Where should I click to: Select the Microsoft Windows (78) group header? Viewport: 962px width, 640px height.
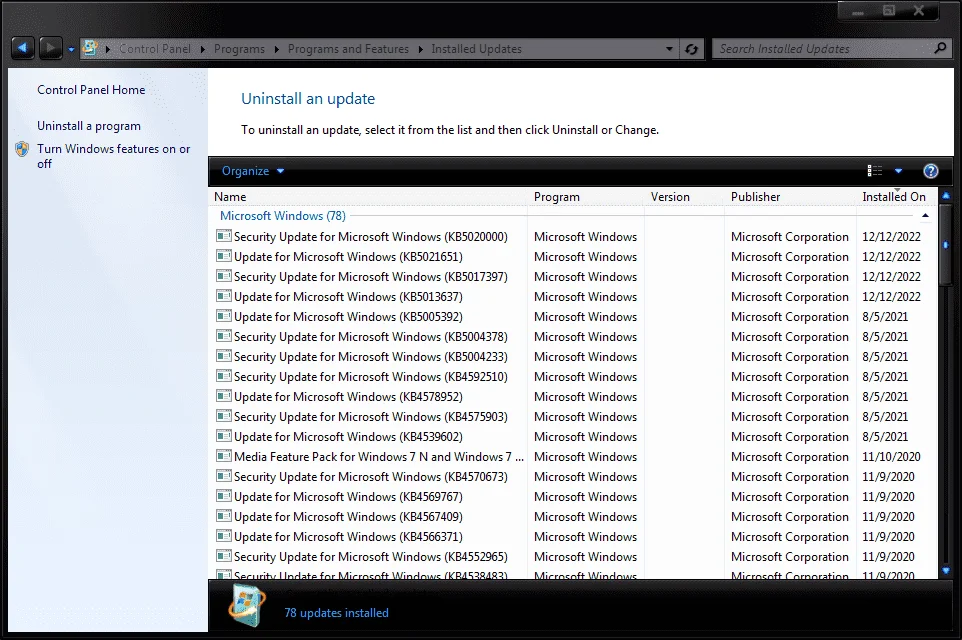tap(283, 216)
